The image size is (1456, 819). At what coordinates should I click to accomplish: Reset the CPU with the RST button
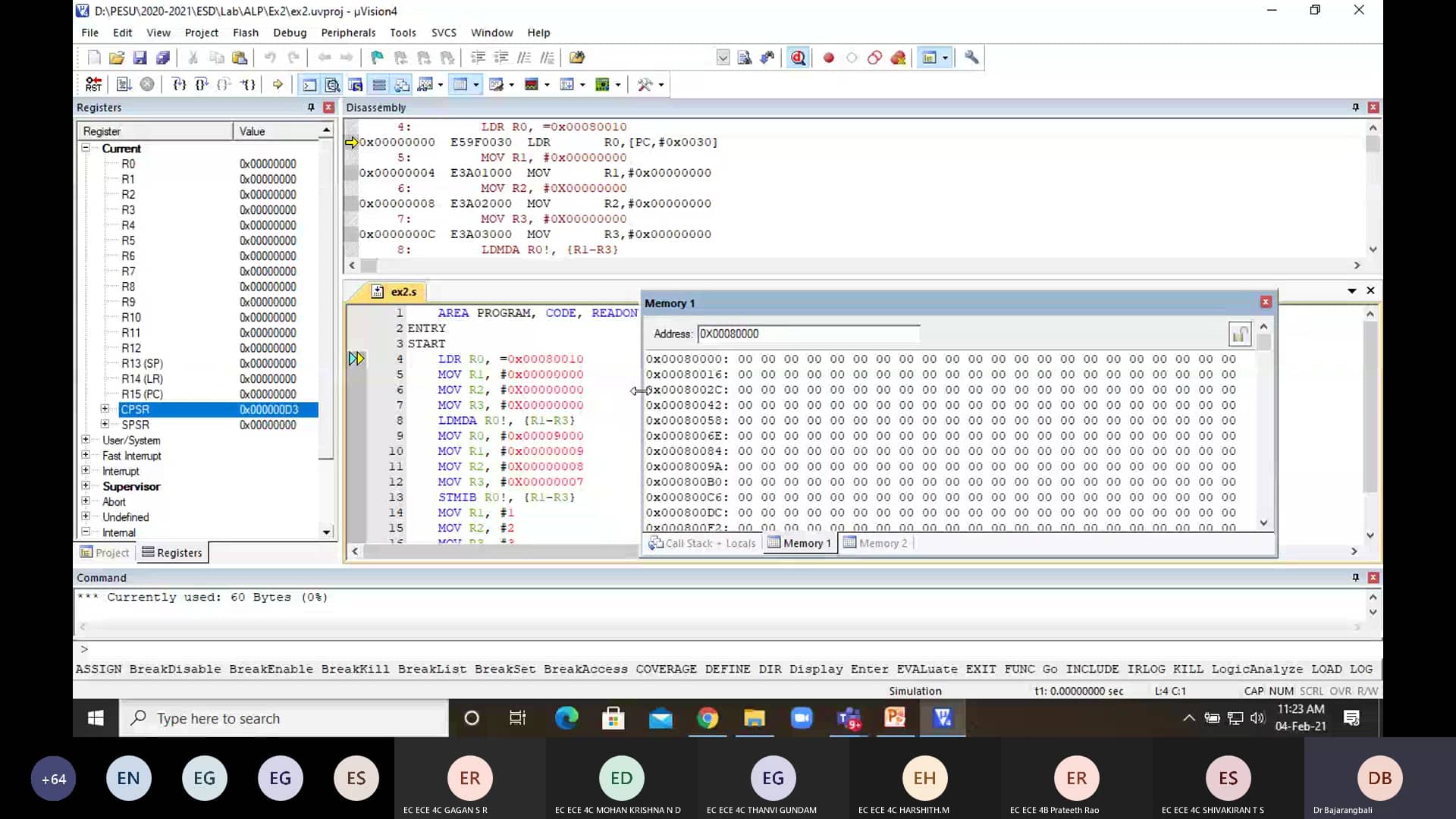[94, 84]
